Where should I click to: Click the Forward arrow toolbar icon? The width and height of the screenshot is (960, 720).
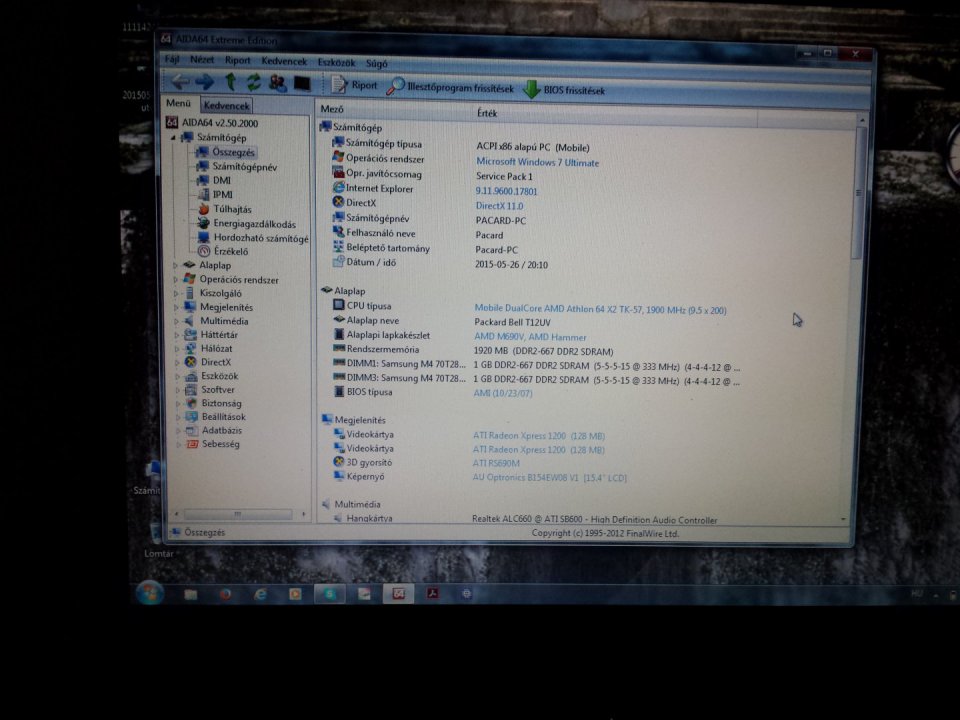click(204, 81)
